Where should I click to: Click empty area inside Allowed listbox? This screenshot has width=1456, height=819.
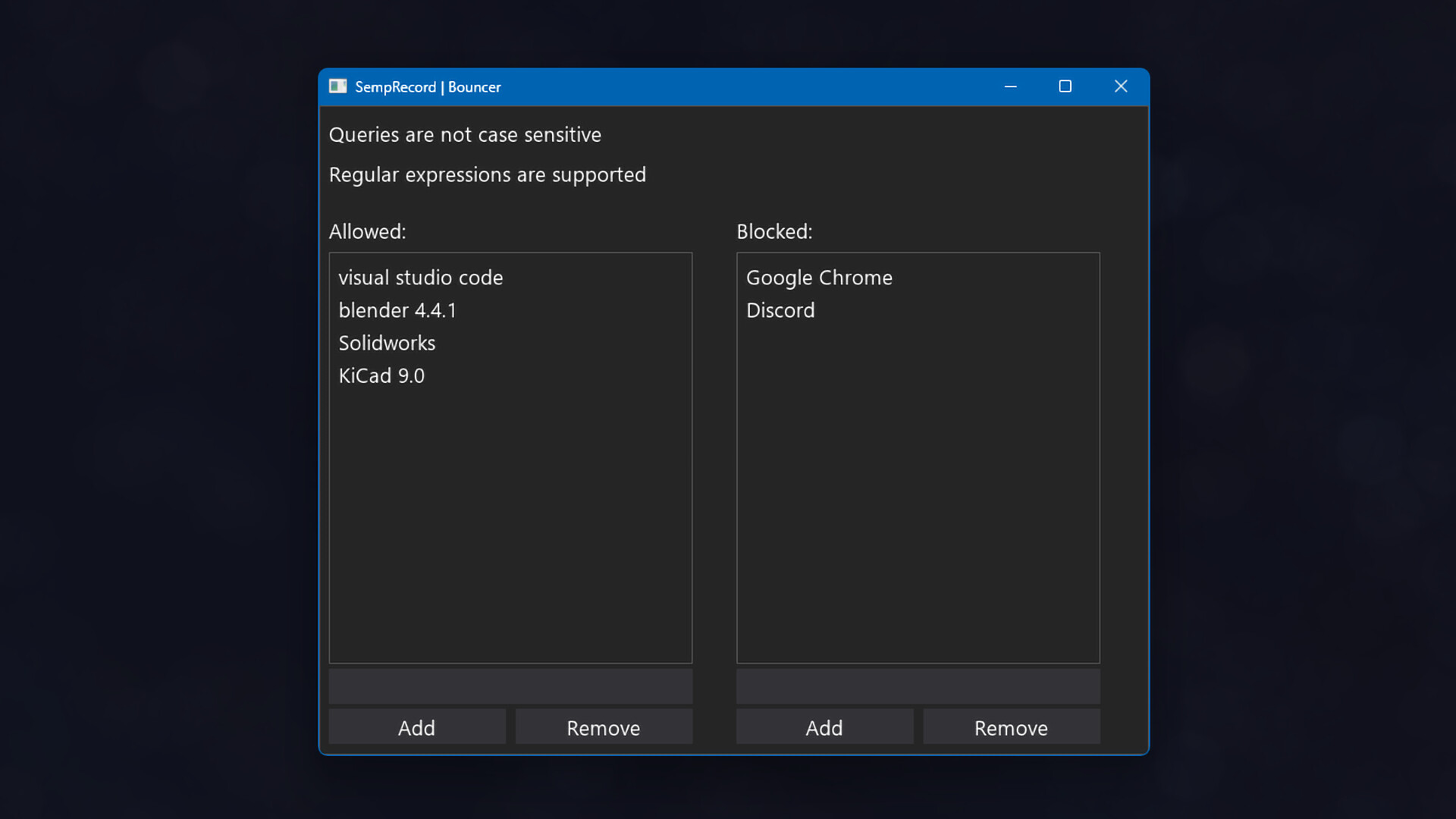click(x=510, y=531)
